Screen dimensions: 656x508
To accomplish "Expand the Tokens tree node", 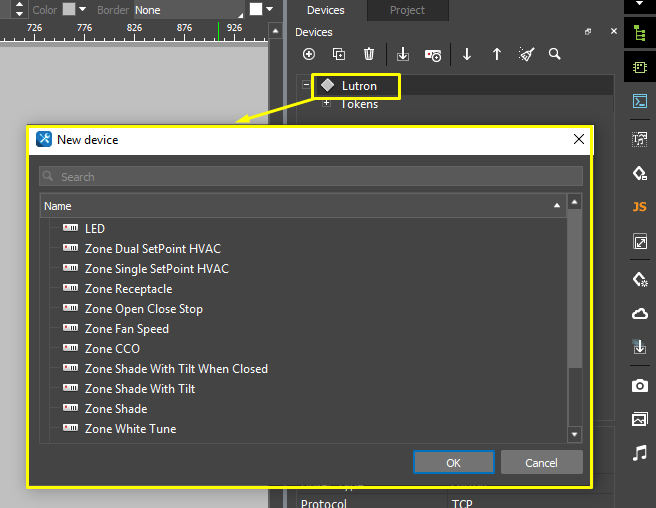I will [x=326, y=104].
